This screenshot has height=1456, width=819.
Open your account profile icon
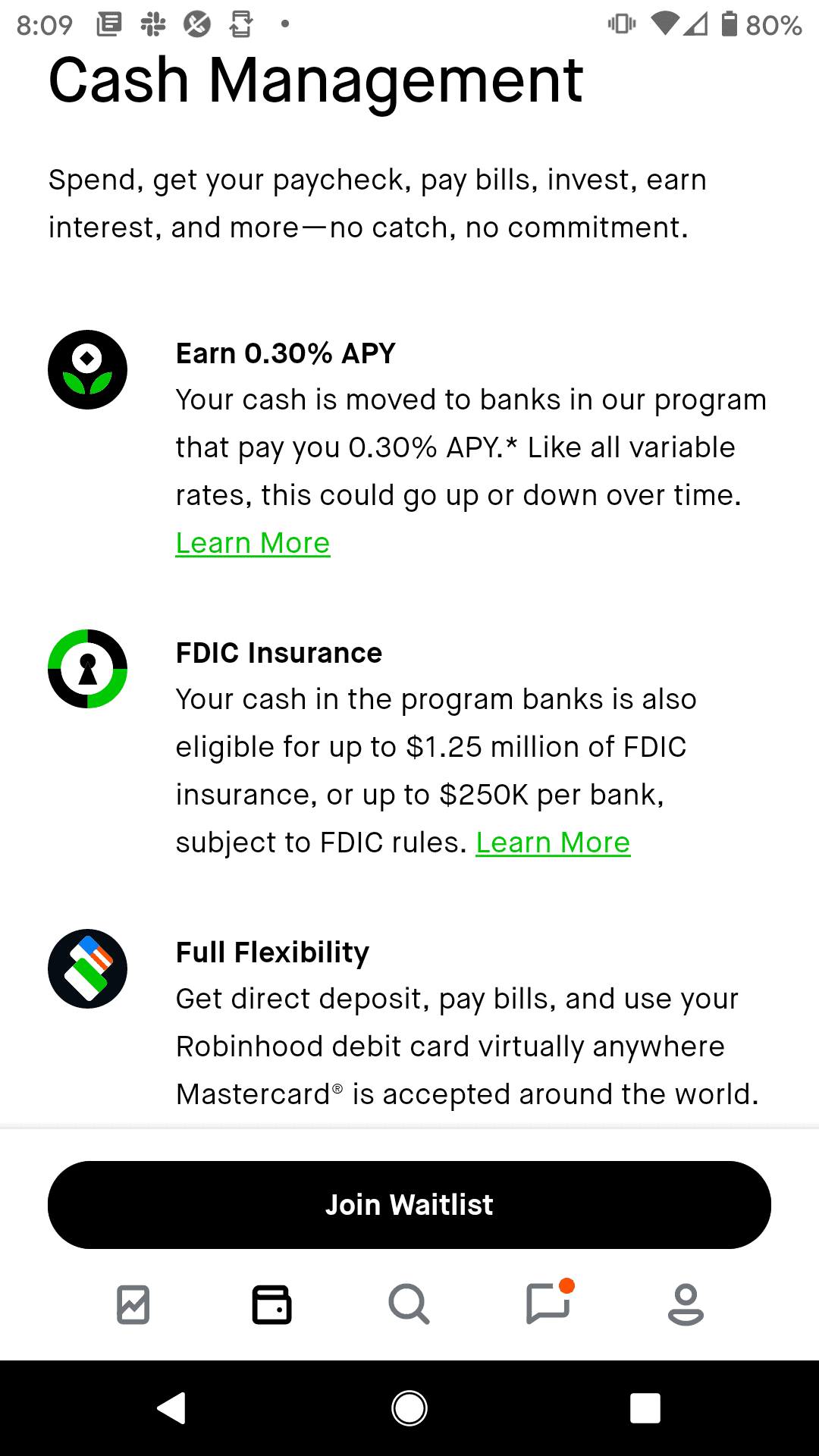pyautogui.click(x=686, y=1304)
